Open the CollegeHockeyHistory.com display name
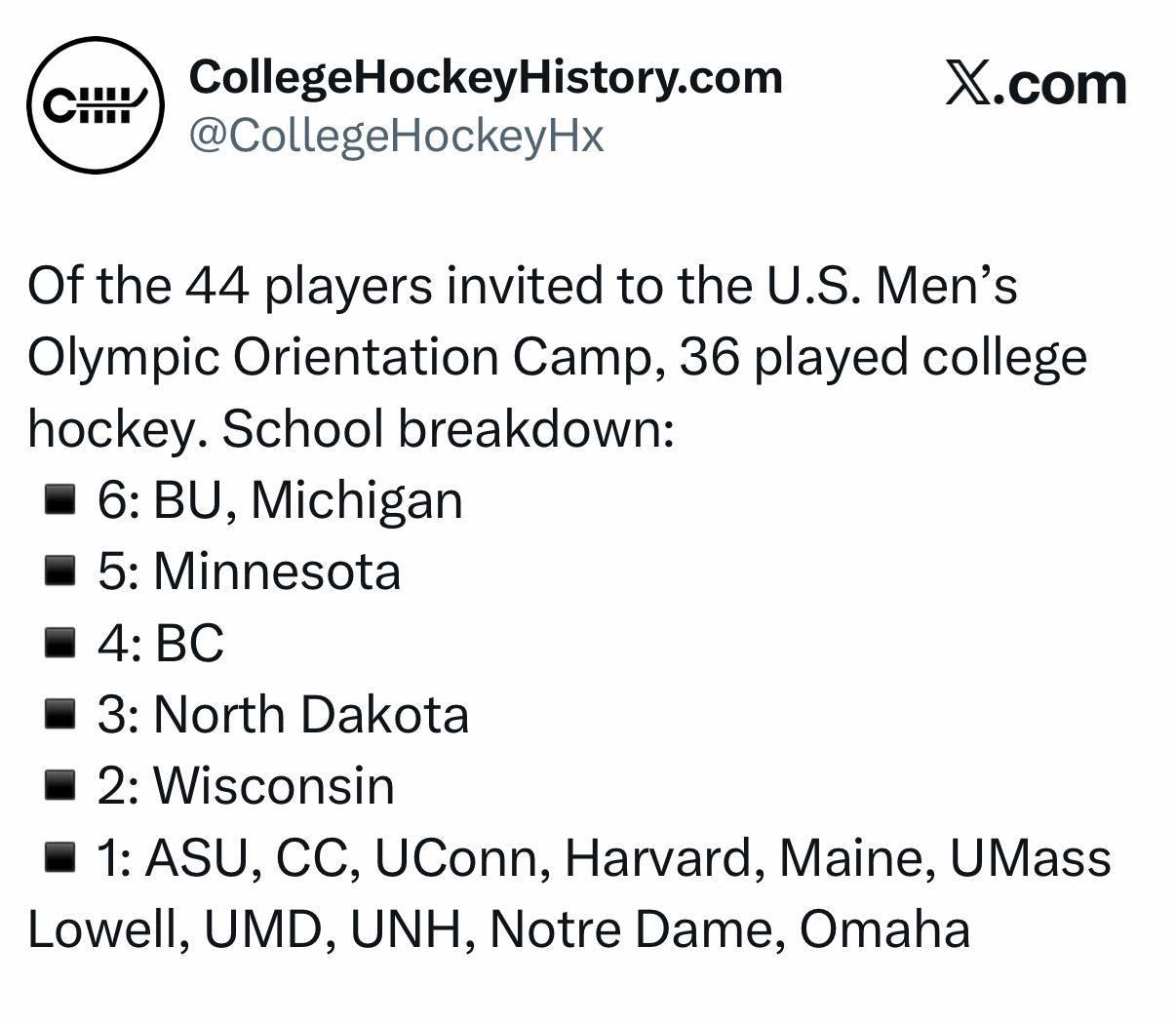This screenshot has width=1176, height=1026. pyautogui.click(x=486, y=78)
